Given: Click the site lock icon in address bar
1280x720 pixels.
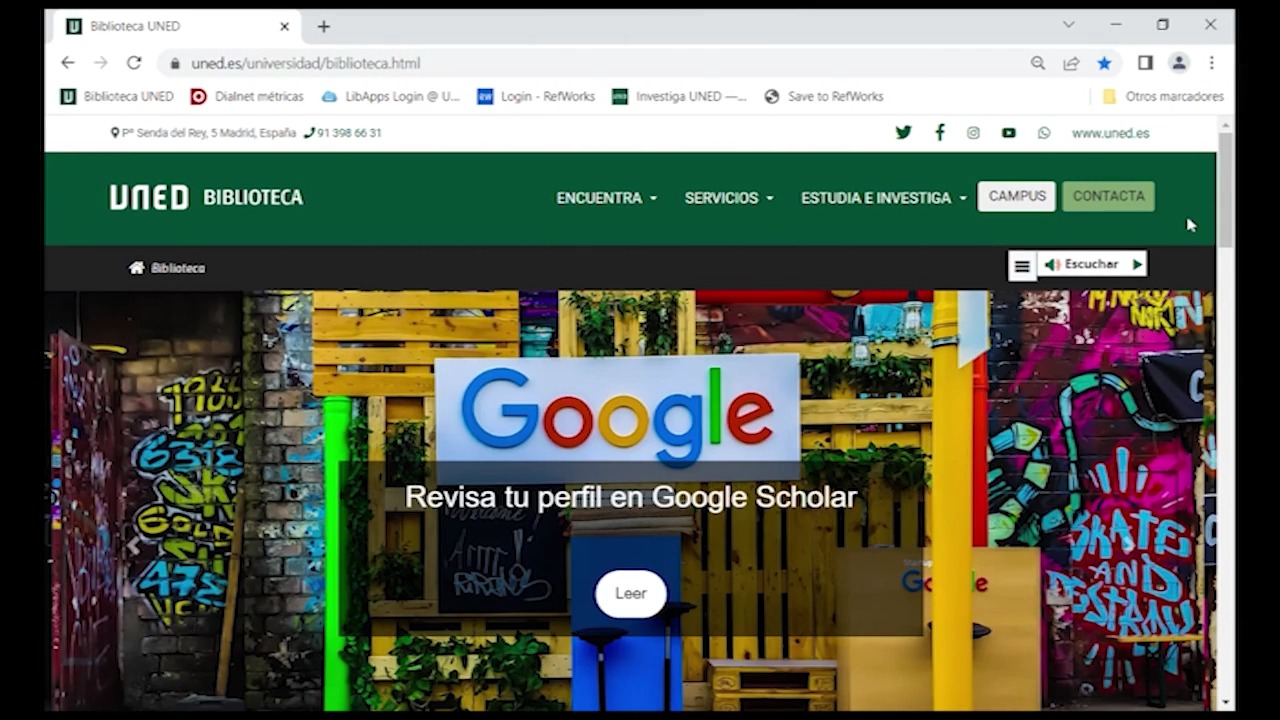Looking at the screenshot, I should tap(175, 63).
